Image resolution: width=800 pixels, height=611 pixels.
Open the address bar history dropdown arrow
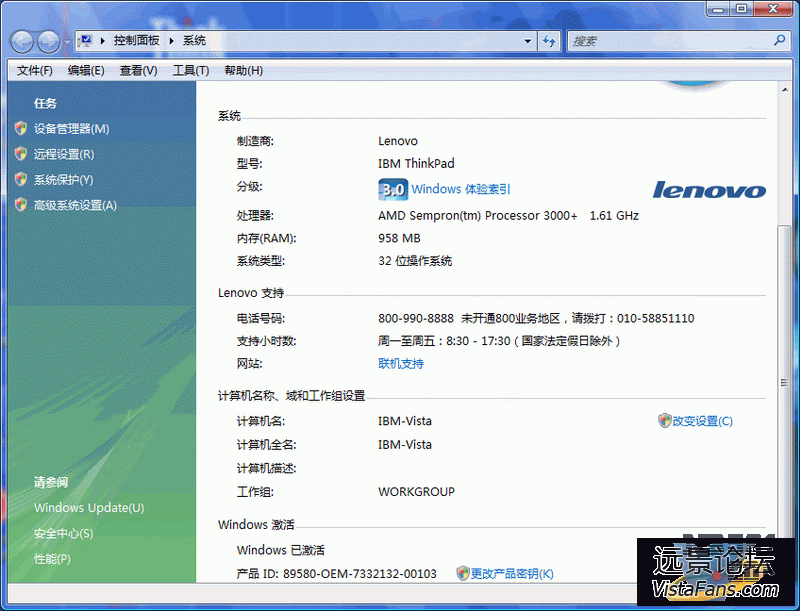click(528, 41)
